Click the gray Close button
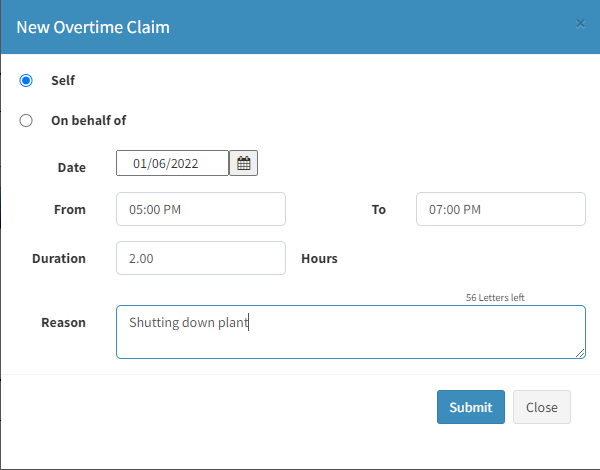Viewport: 600px width, 470px height. coord(542,407)
